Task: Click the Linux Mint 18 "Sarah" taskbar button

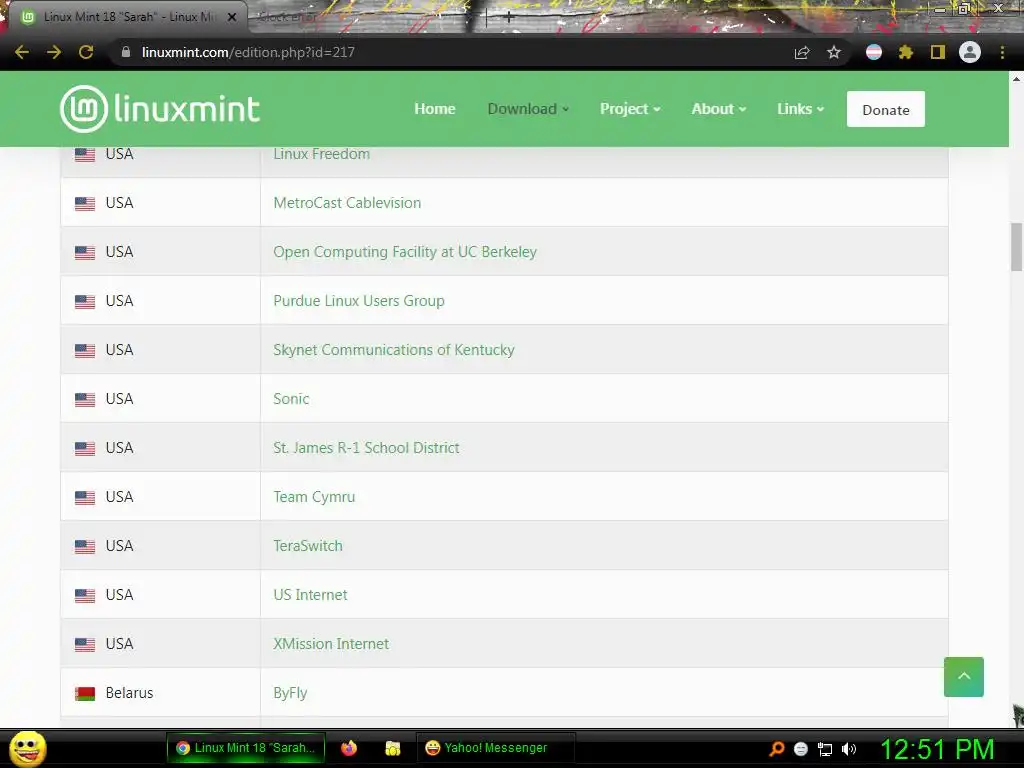Action: pos(246,748)
